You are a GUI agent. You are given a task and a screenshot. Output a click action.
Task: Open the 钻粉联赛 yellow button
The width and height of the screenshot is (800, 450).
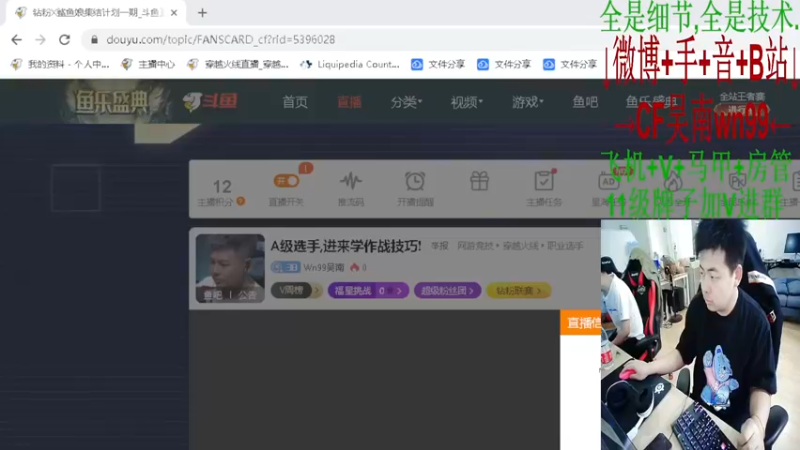pos(519,290)
